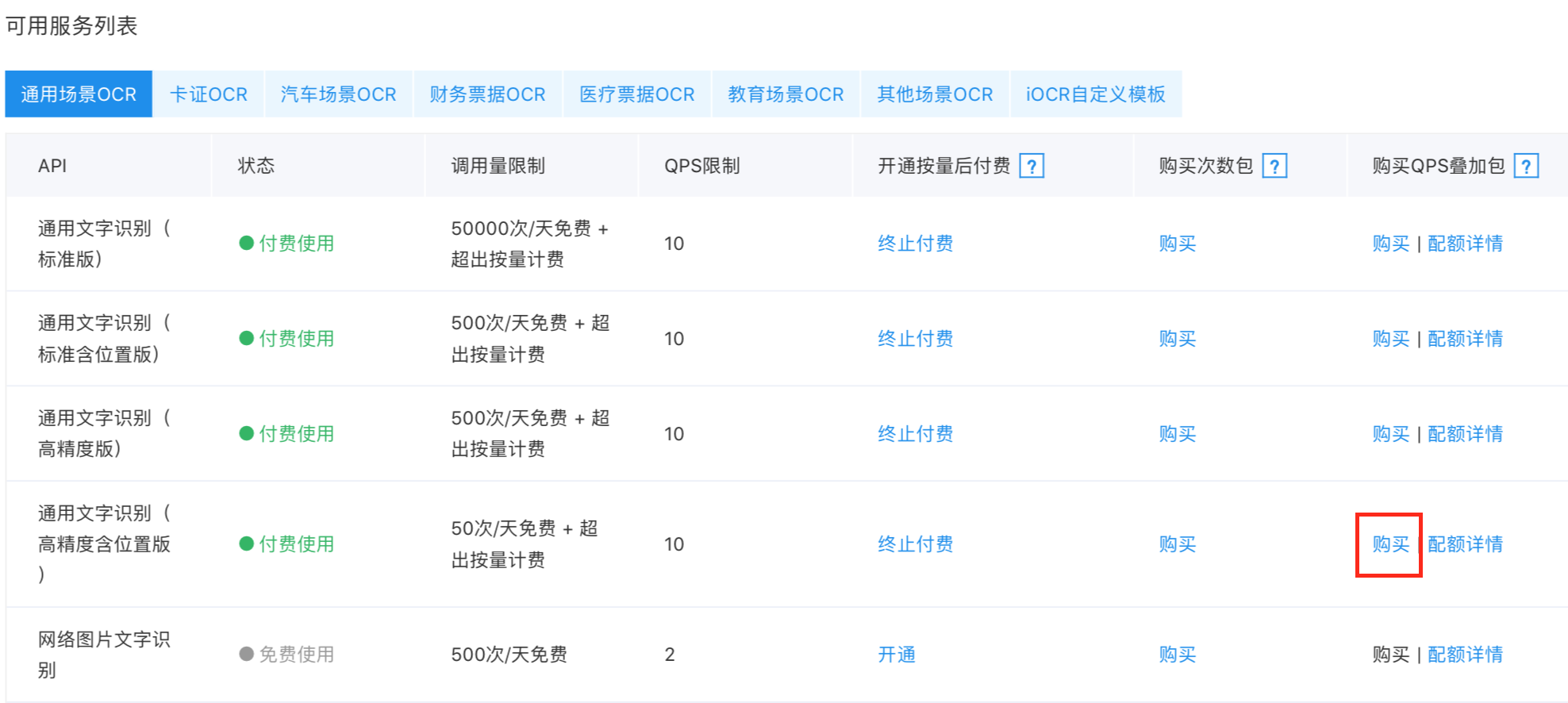Click 付费使用 status of 高精度含位置版 row
This screenshot has width=1568, height=703.
(286, 544)
